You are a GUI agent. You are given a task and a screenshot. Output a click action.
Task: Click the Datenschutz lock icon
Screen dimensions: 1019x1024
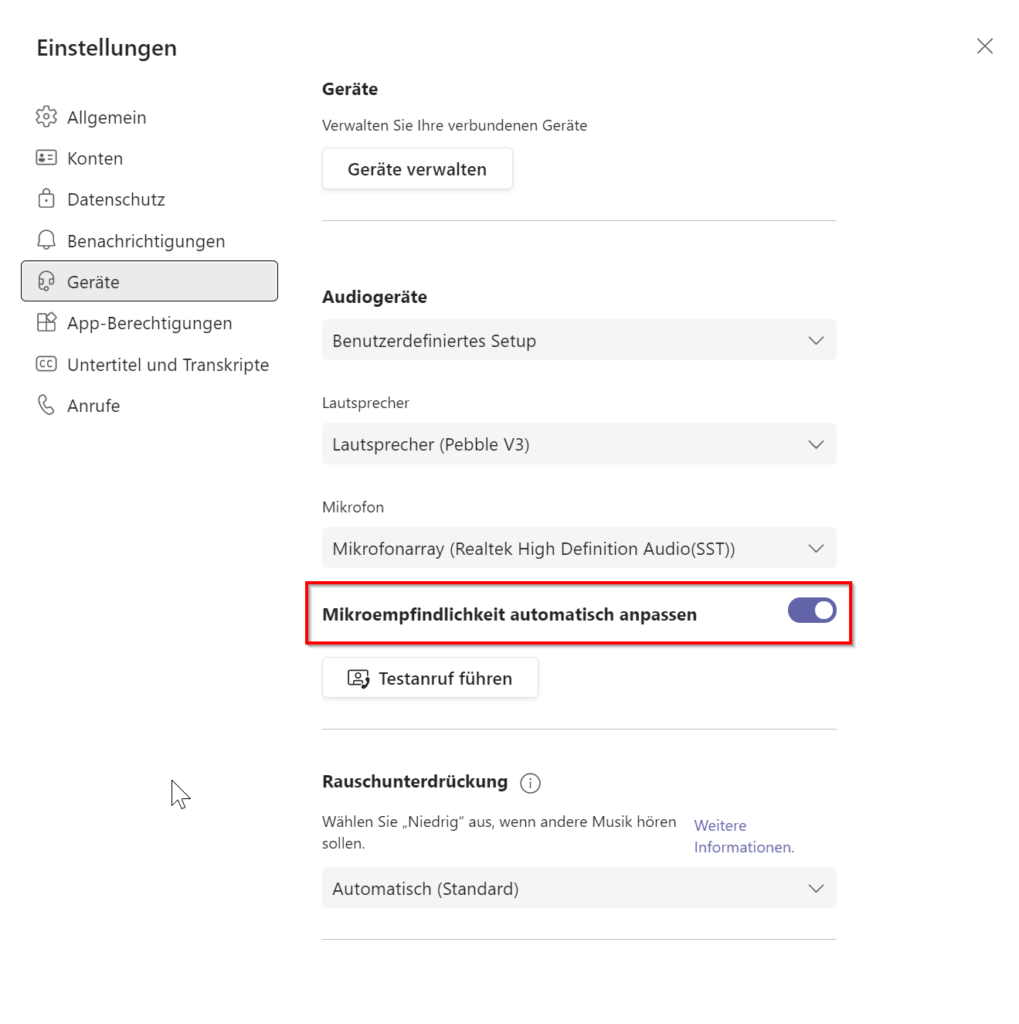pyautogui.click(x=46, y=199)
